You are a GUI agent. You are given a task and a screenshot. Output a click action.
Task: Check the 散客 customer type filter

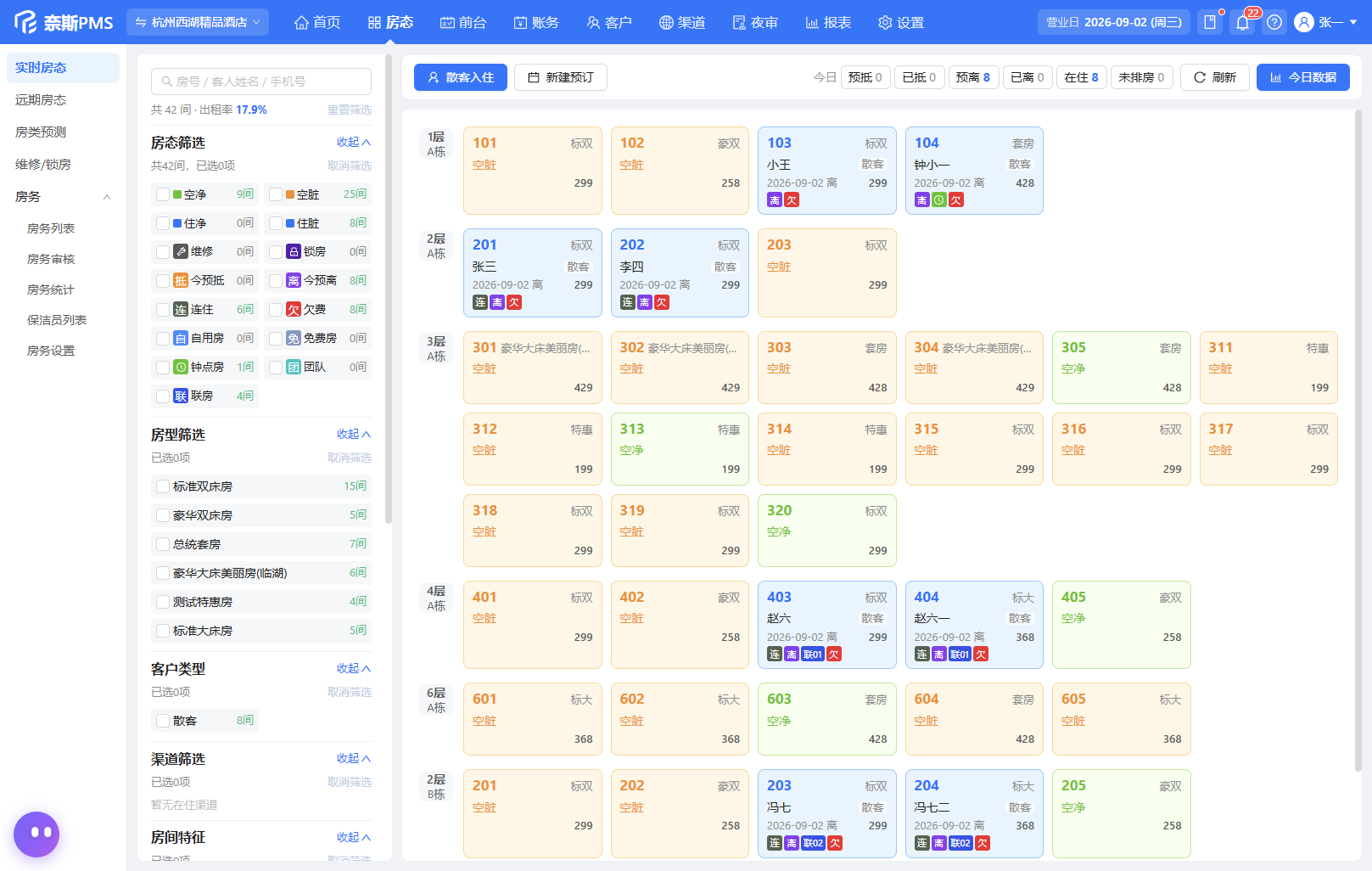[163, 721]
